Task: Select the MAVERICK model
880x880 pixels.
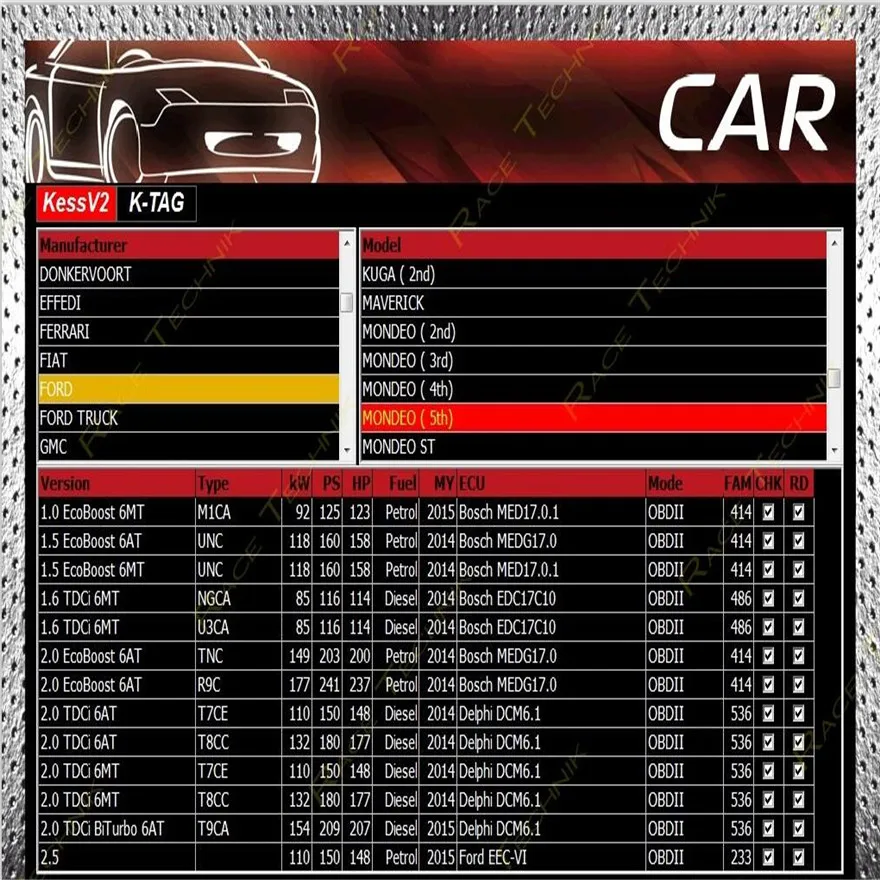Action: (593, 303)
